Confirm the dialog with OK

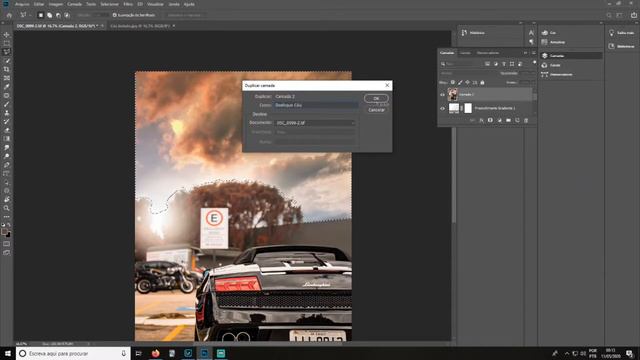point(376,98)
